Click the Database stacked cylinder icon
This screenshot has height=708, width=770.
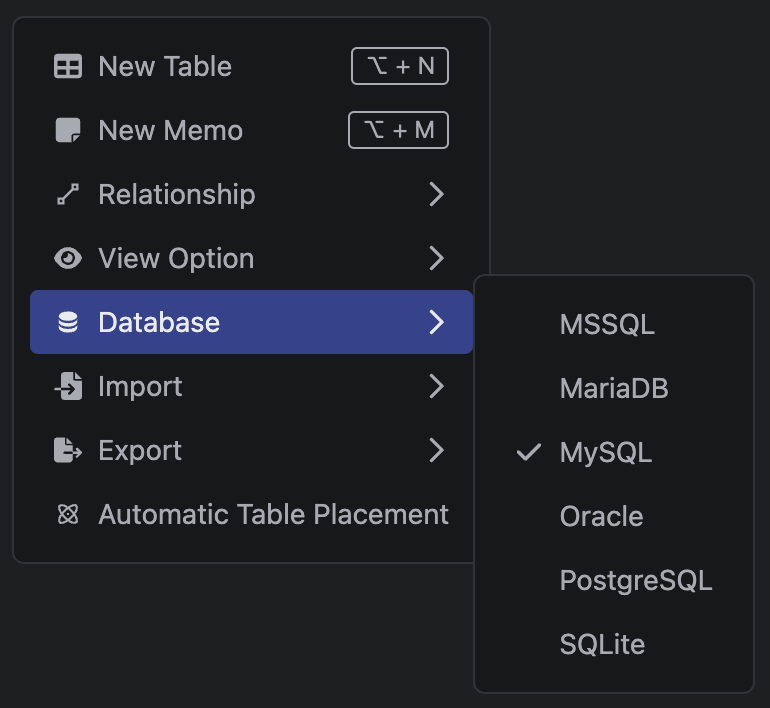click(68, 323)
